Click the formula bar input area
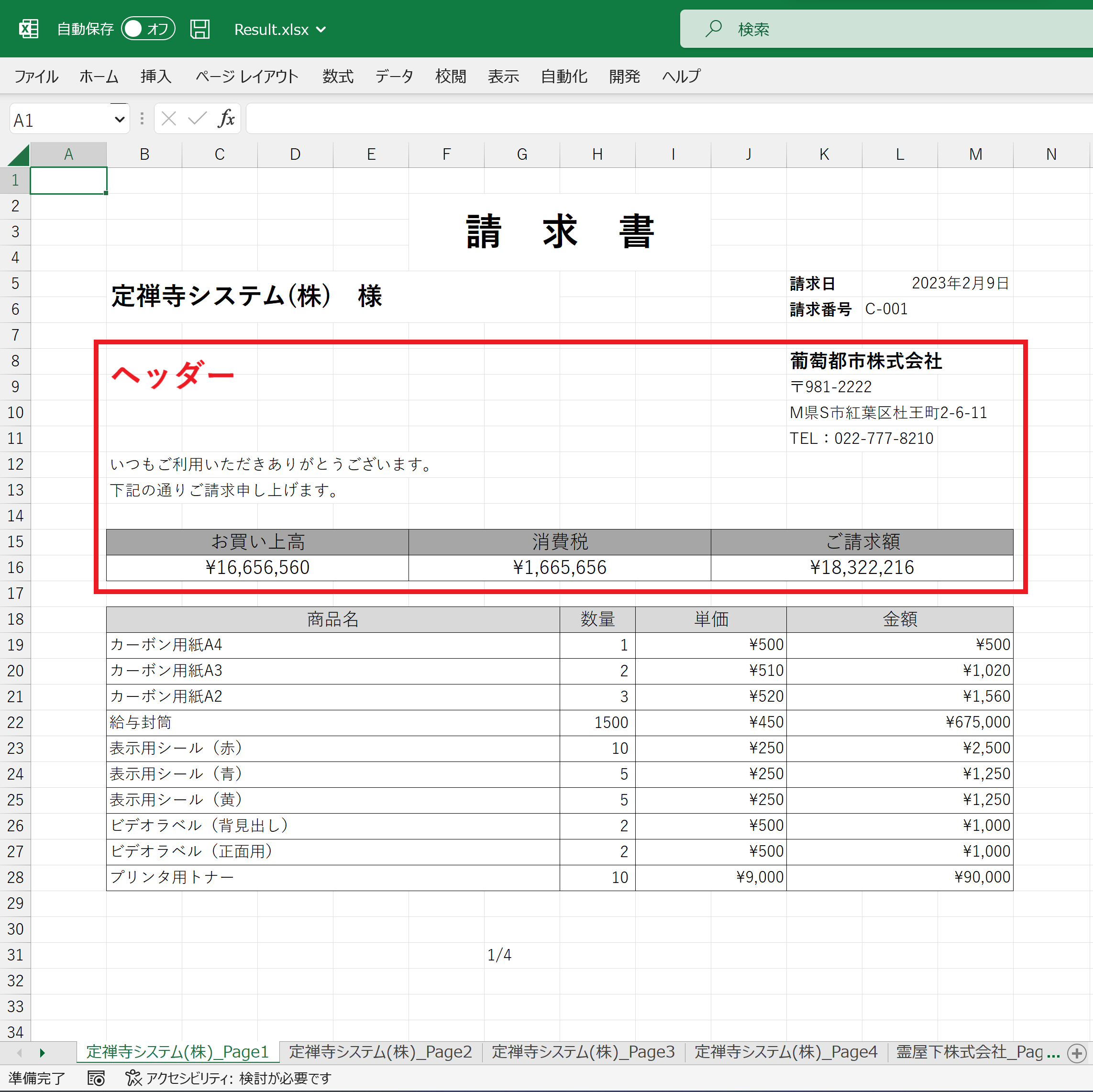The image size is (1093, 1092). pyautogui.click(x=669, y=119)
